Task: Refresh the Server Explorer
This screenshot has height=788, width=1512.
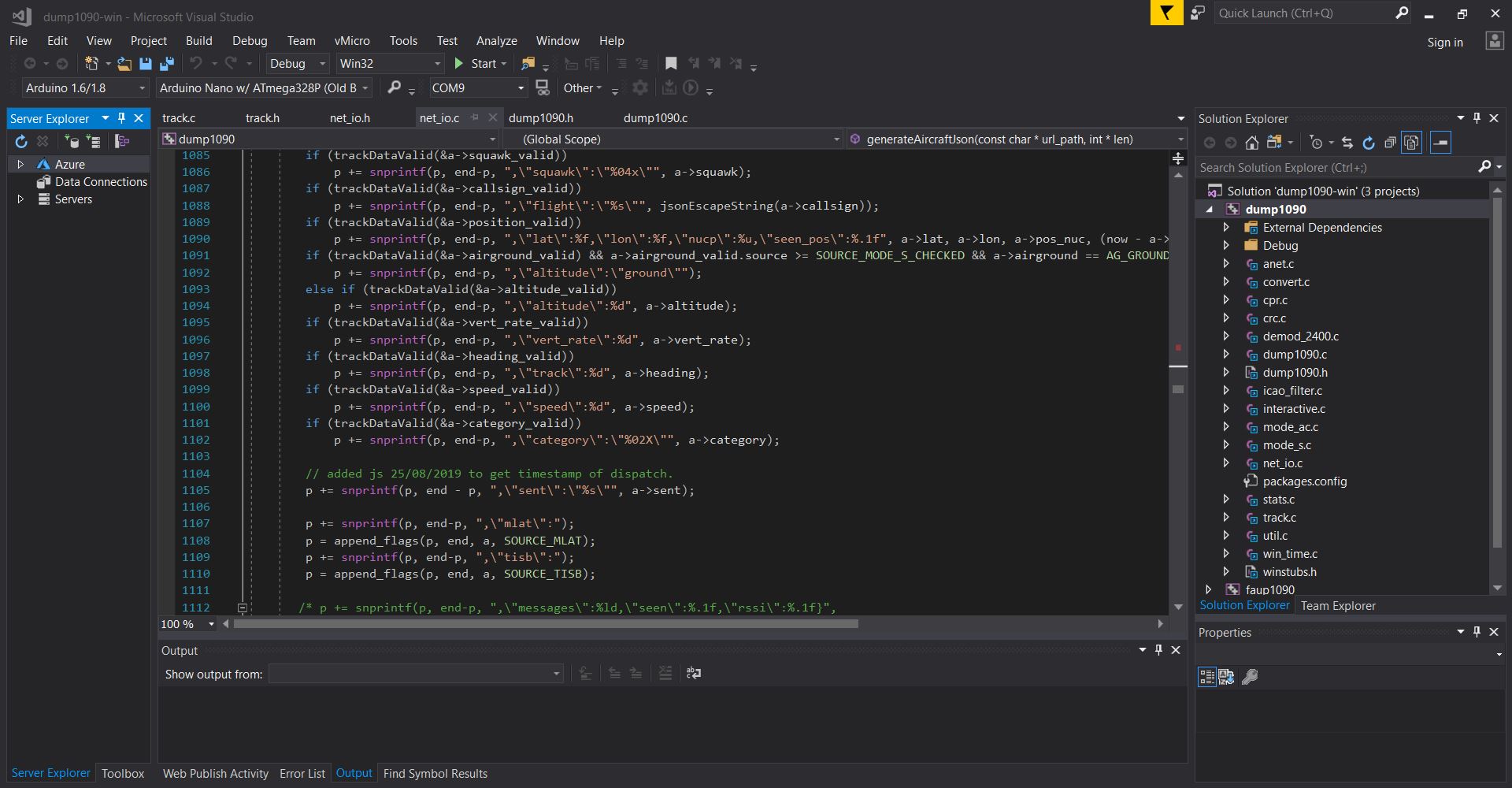Action: pyautogui.click(x=21, y=142)
